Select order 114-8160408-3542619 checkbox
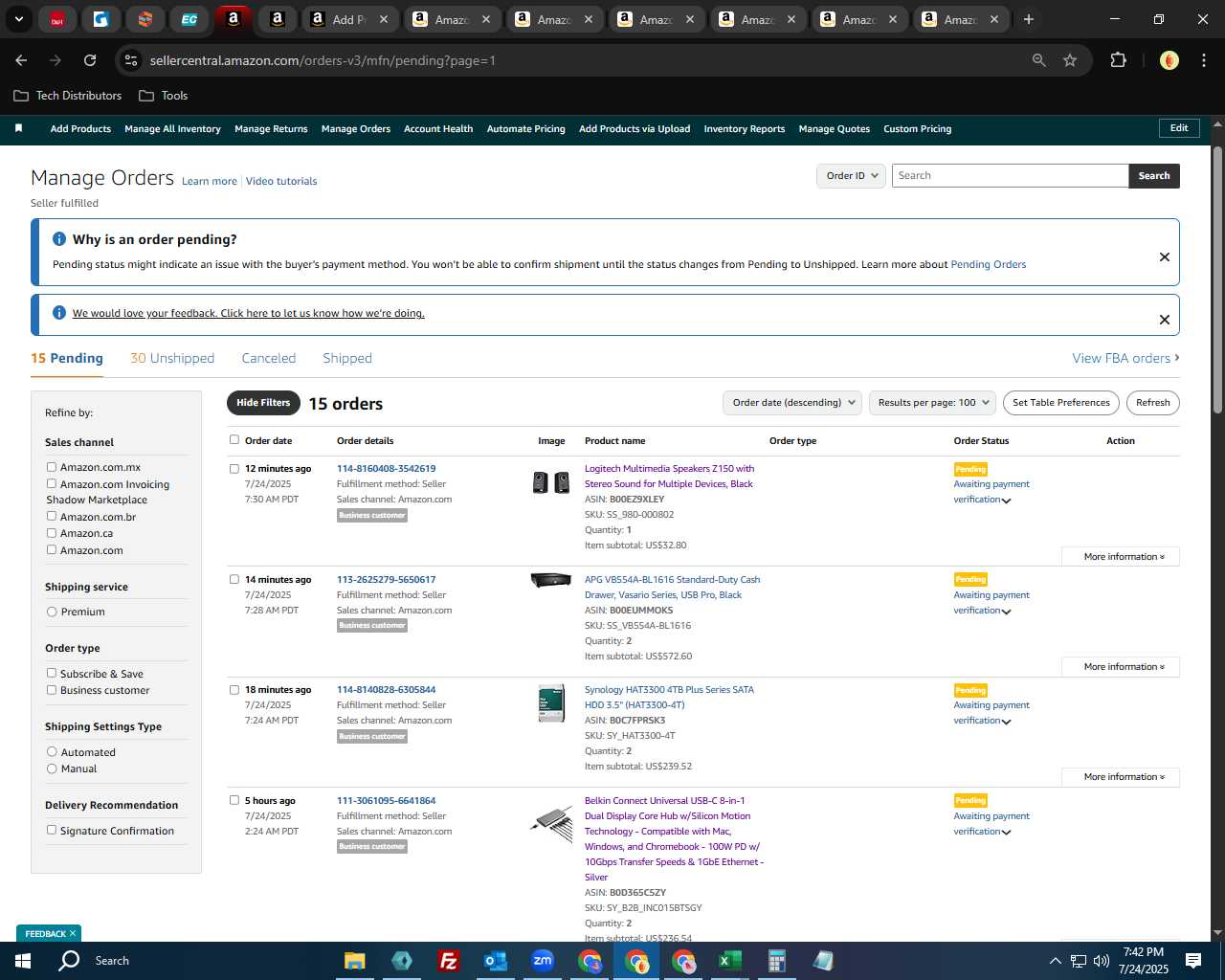This screenshot has width=1225, height=980. [x=234, y=469]
